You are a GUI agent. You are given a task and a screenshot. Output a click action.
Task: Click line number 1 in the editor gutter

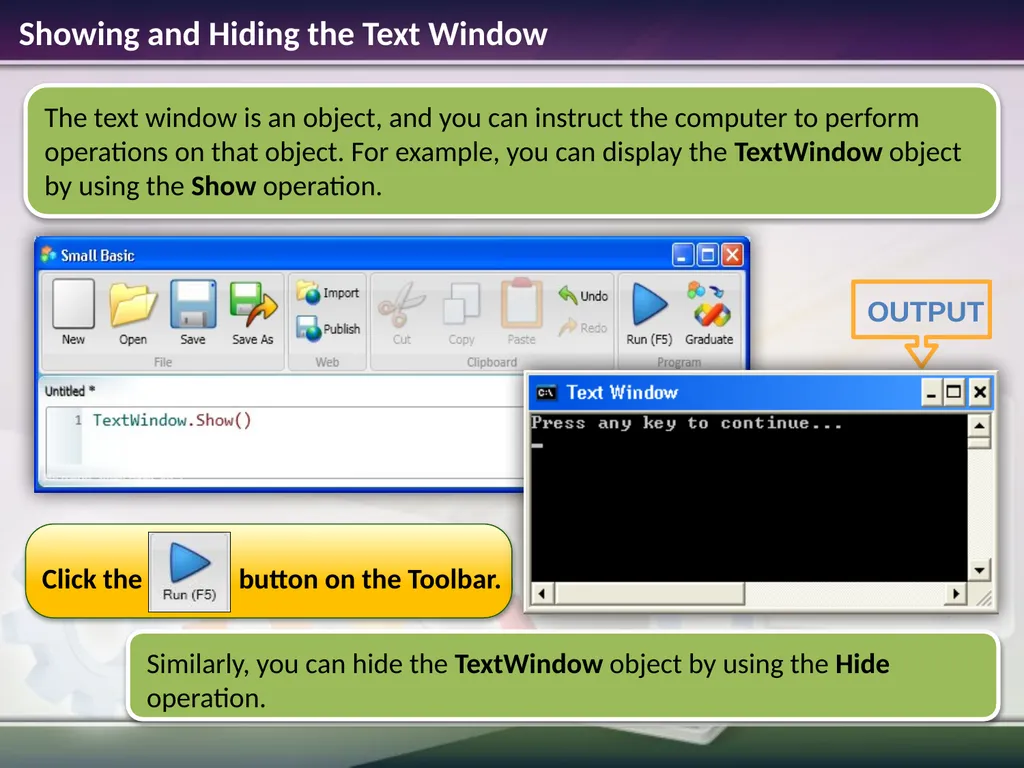[78, 420]
